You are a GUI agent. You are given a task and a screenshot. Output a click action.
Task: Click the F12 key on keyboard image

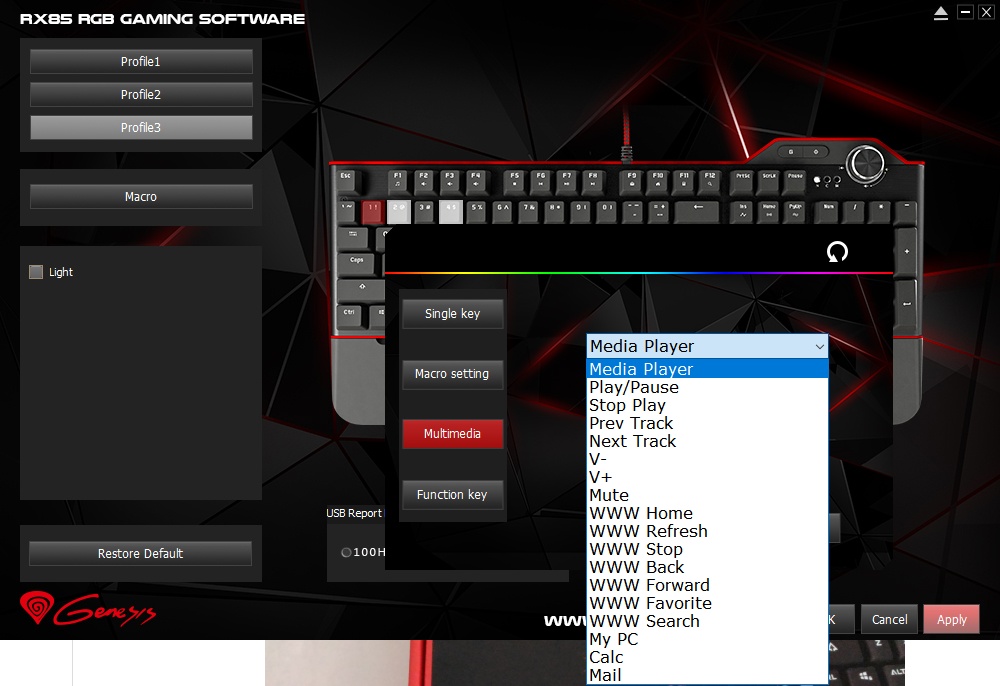(x=710, y=181)
